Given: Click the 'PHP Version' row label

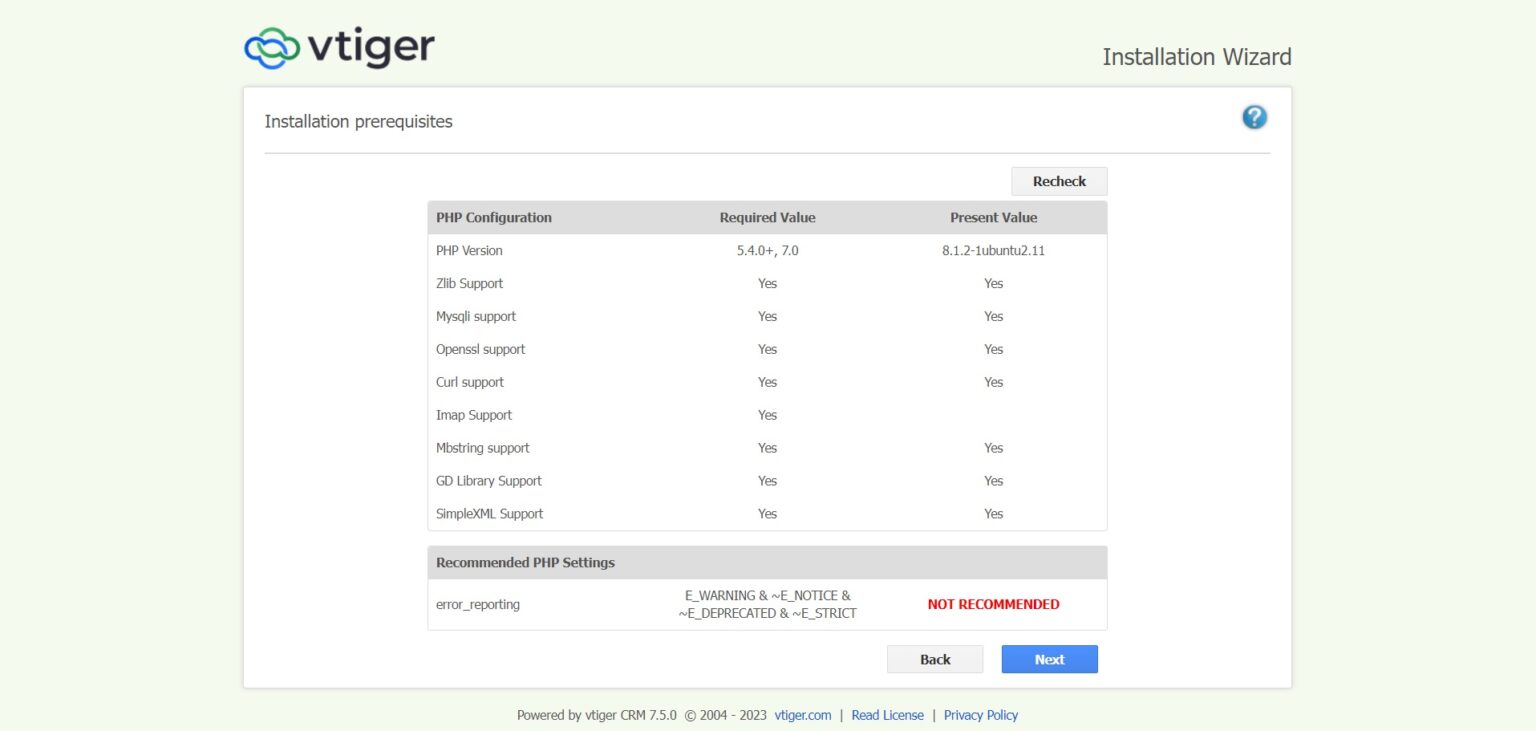Looking at the screenshot, I should coord(469,251).
